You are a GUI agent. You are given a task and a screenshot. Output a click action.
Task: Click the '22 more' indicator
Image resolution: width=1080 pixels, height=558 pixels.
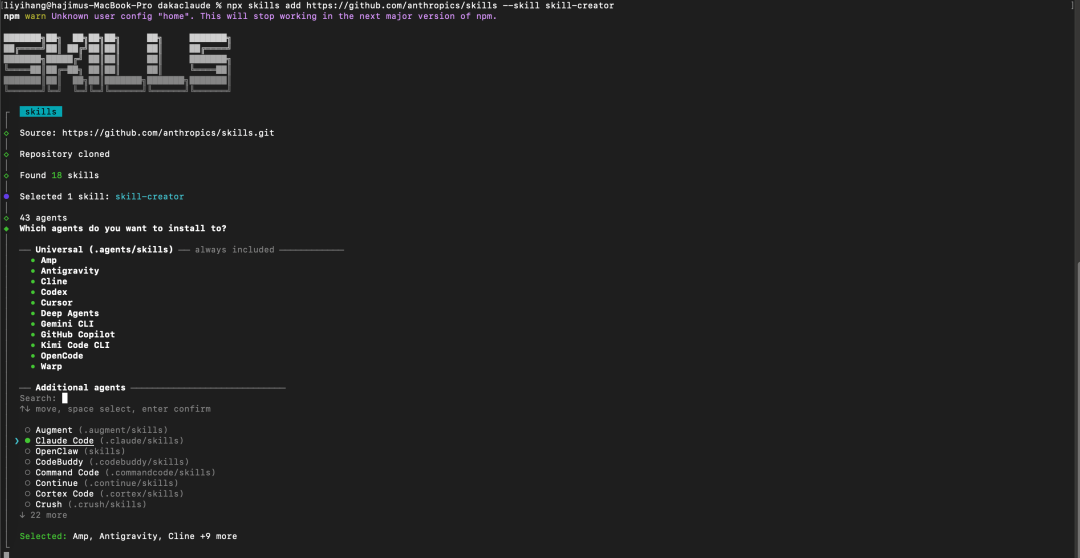[43, 515]
